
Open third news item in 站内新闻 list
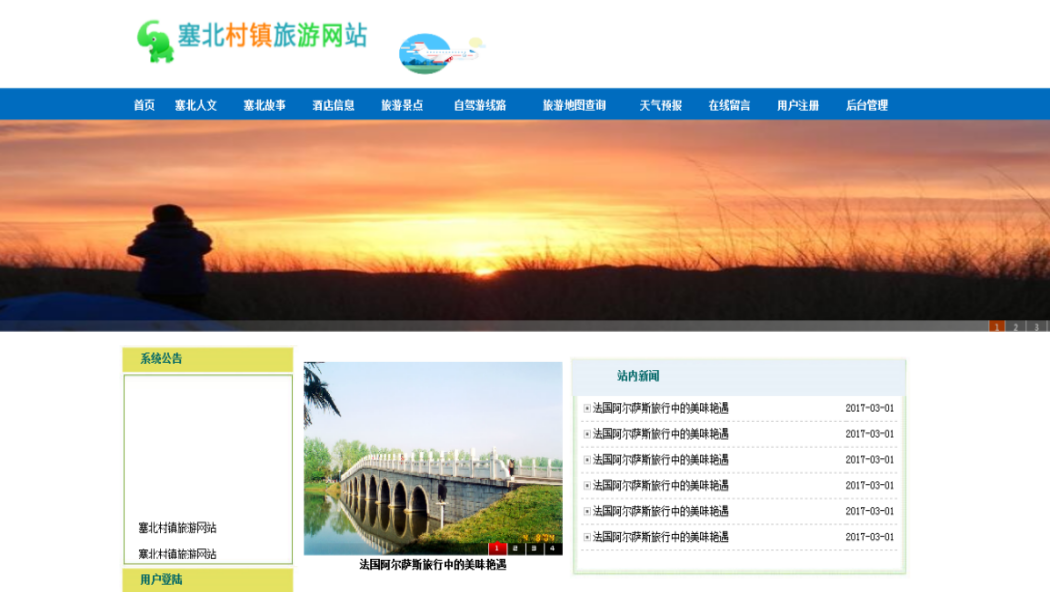click(x=661, y=459)
